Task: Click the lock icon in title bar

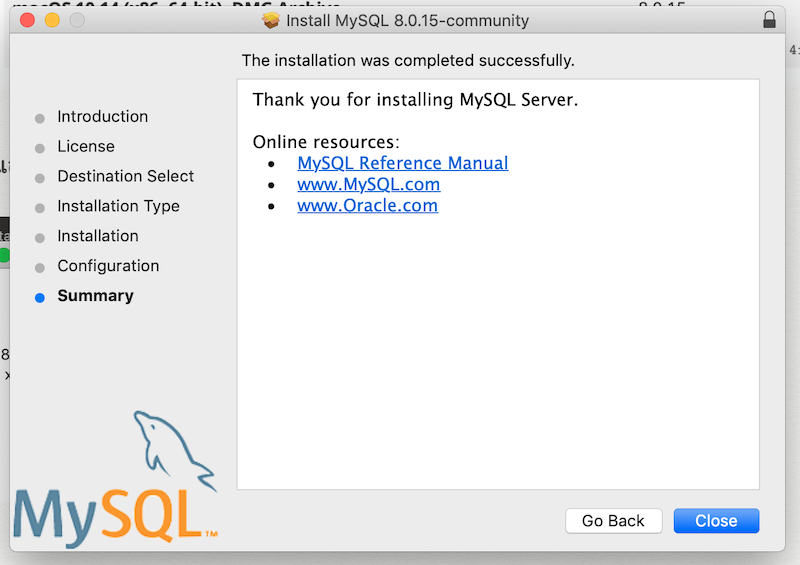Action: pos(769,20)
